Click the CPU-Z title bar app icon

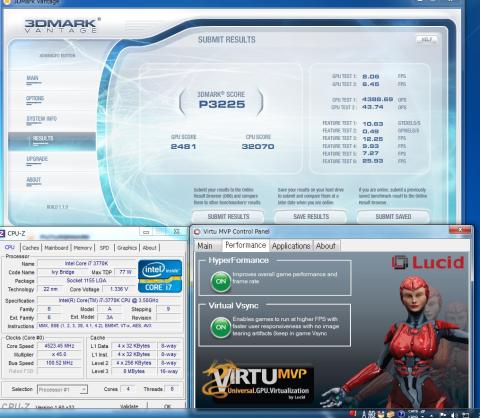2,233
